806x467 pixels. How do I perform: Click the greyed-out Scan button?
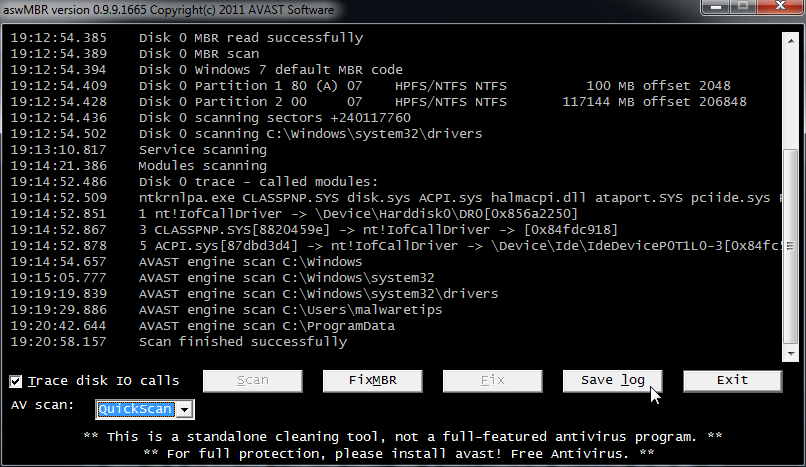coord(252,381)
